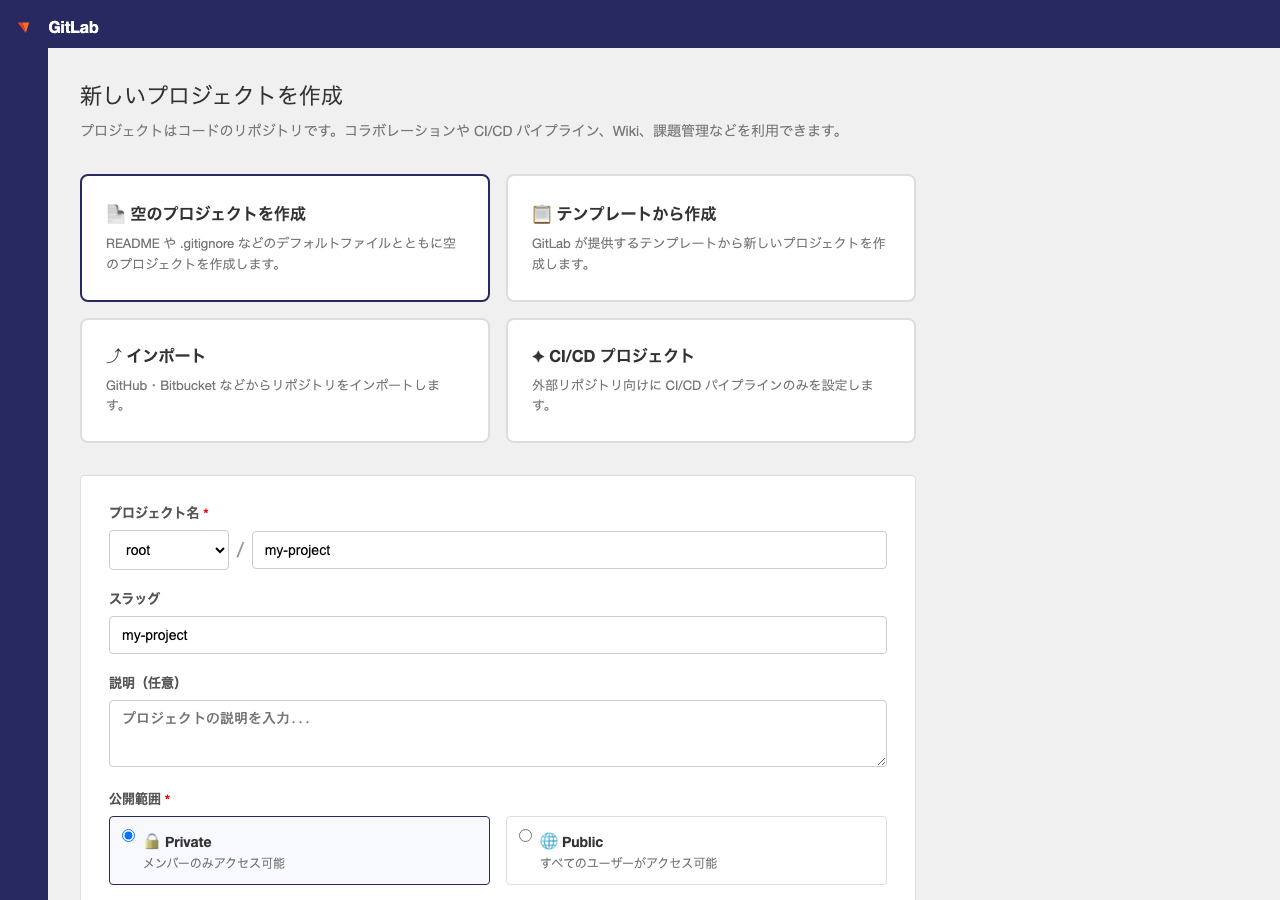
Task: Click the '新しいプロジェクトを作成' heading
Action: point(211,96)
